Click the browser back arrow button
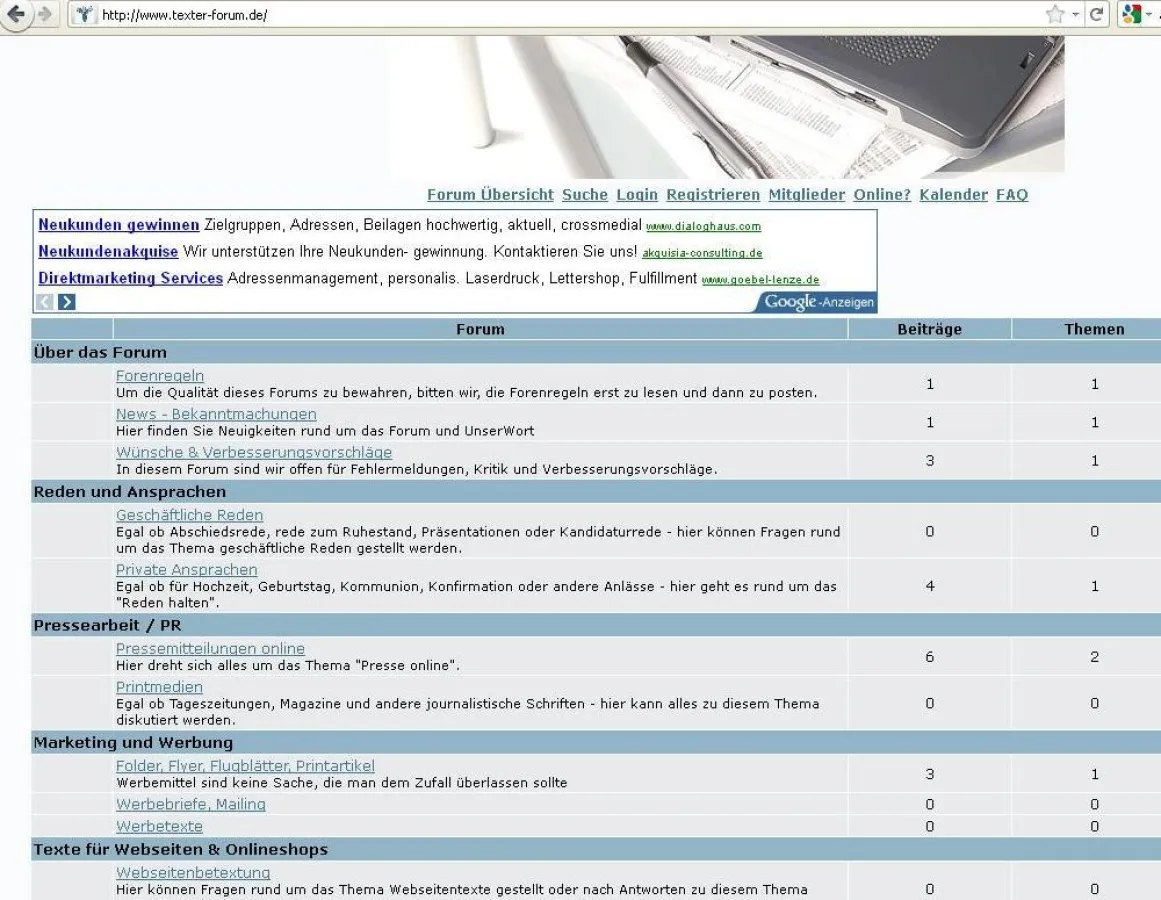 coord(16,14)
